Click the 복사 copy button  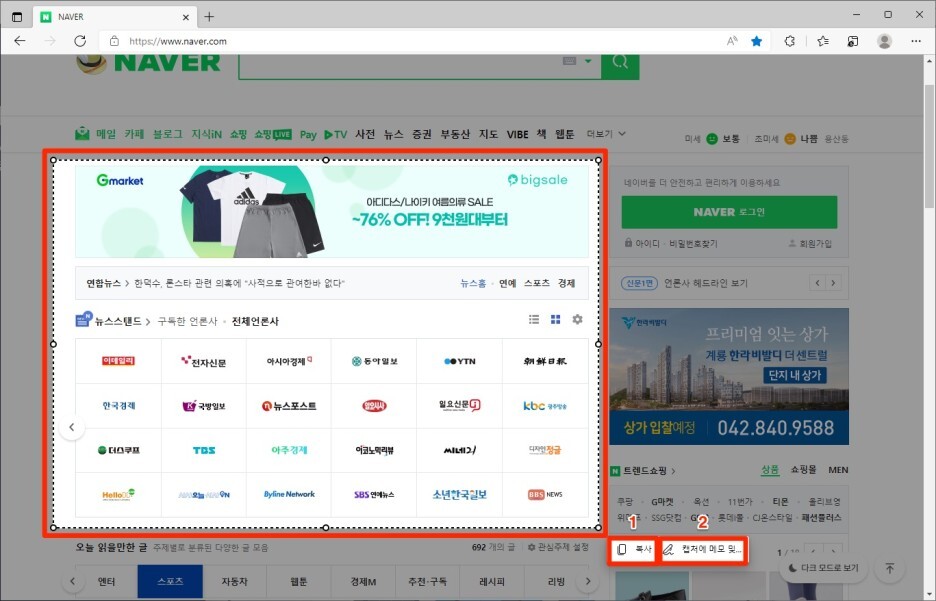pos(633,549)
